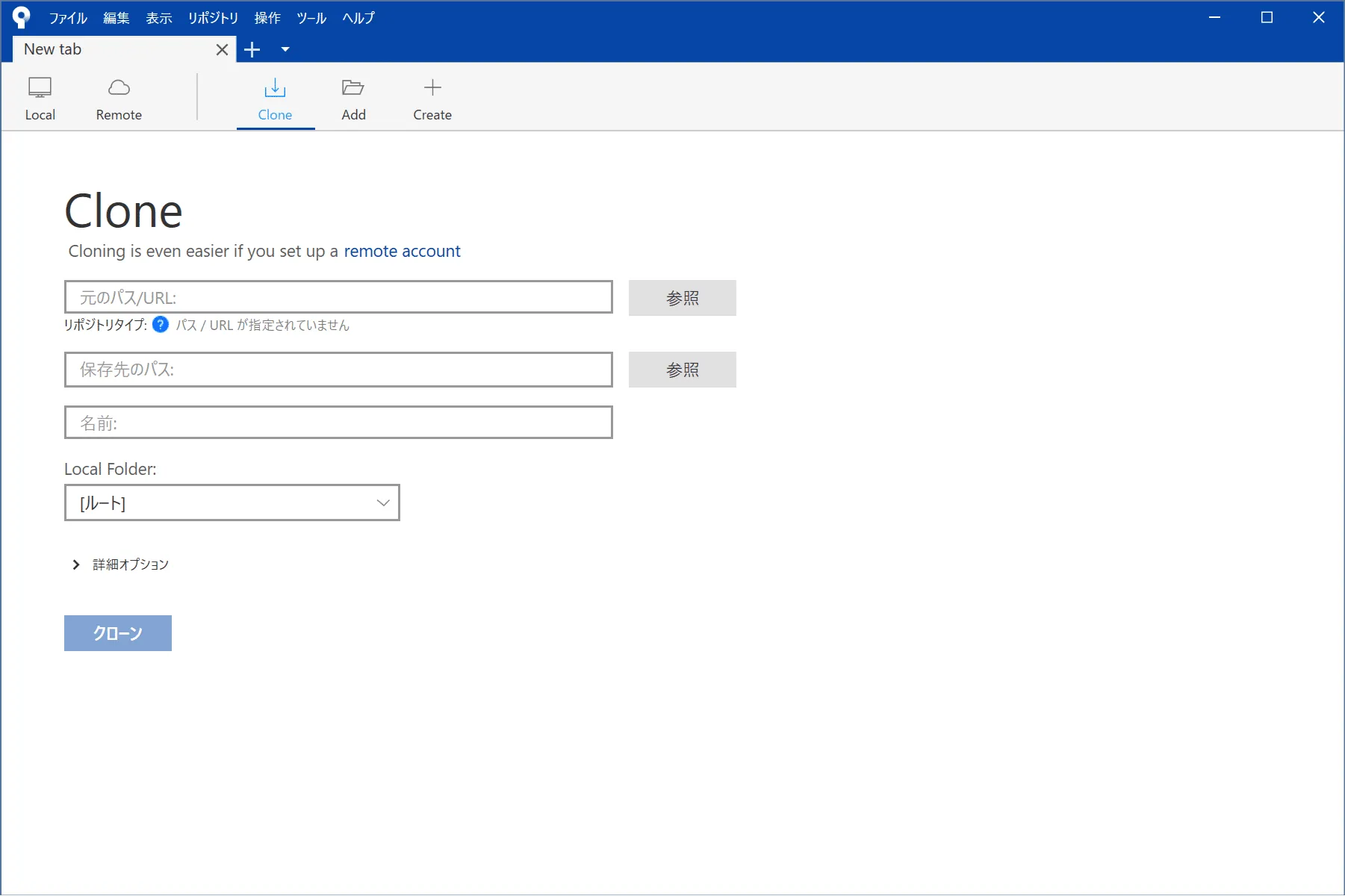
Task: Open the 操作 menu
Action: coord(267,18)
